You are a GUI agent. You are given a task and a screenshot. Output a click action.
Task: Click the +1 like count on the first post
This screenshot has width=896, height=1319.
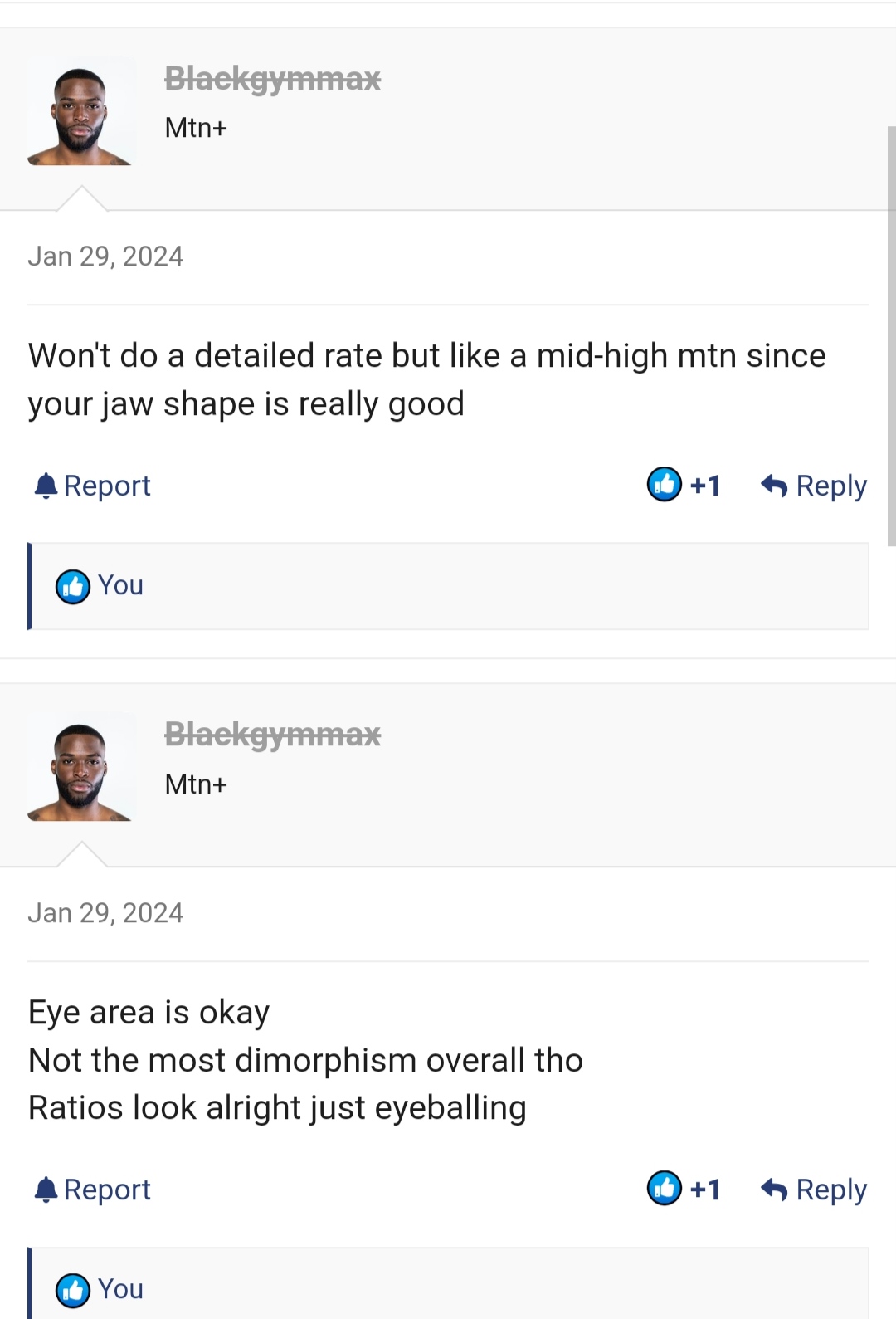(705, 486)
